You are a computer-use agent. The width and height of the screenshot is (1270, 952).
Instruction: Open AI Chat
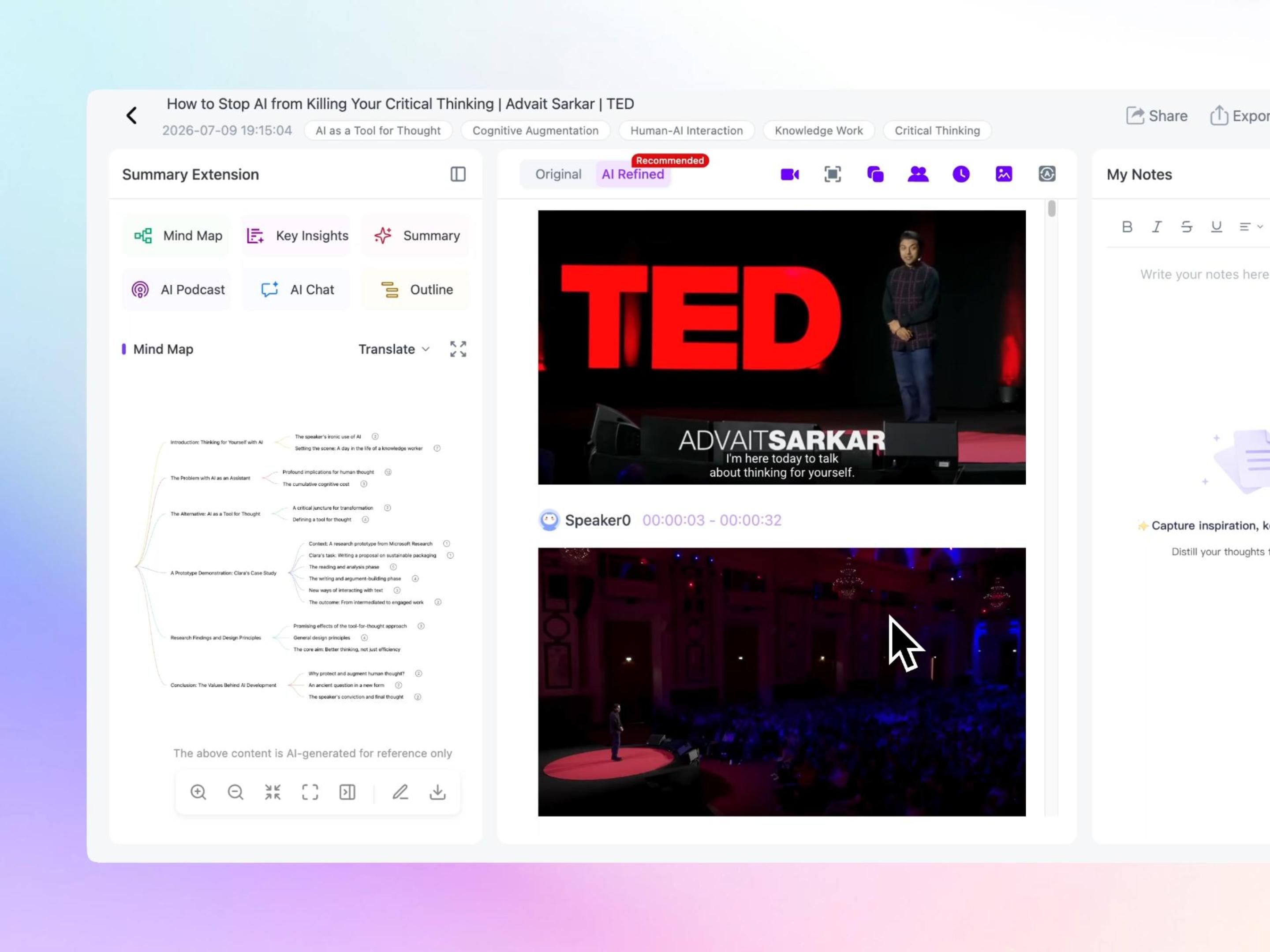coord(296,289)
